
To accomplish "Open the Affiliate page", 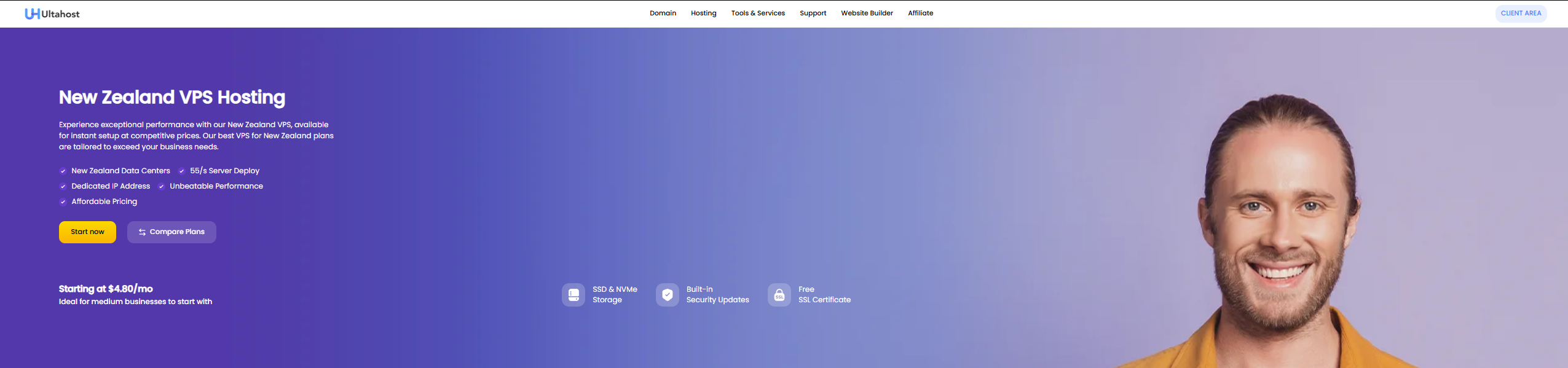I will coord(920,13).
